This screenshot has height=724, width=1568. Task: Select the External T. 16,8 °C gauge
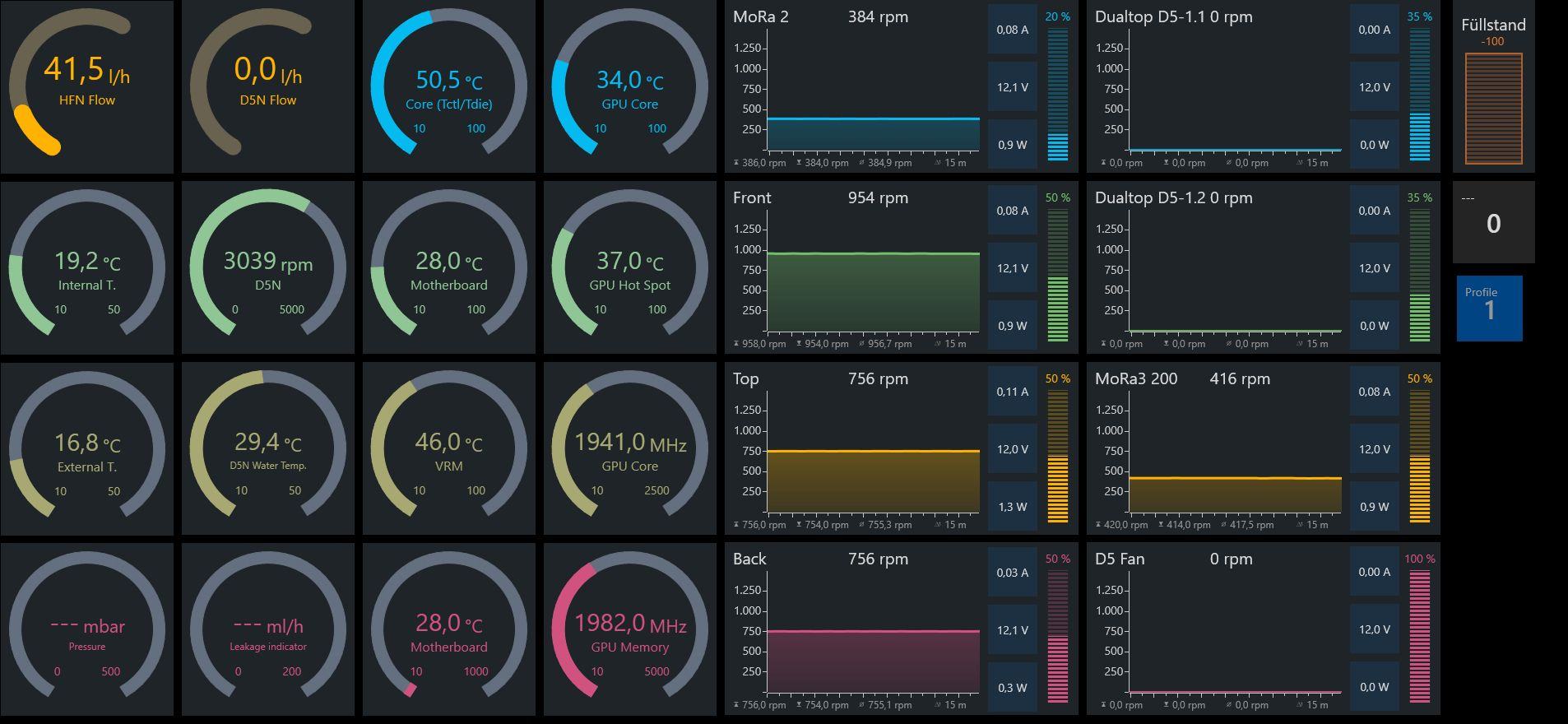click(x=87, y=448)
